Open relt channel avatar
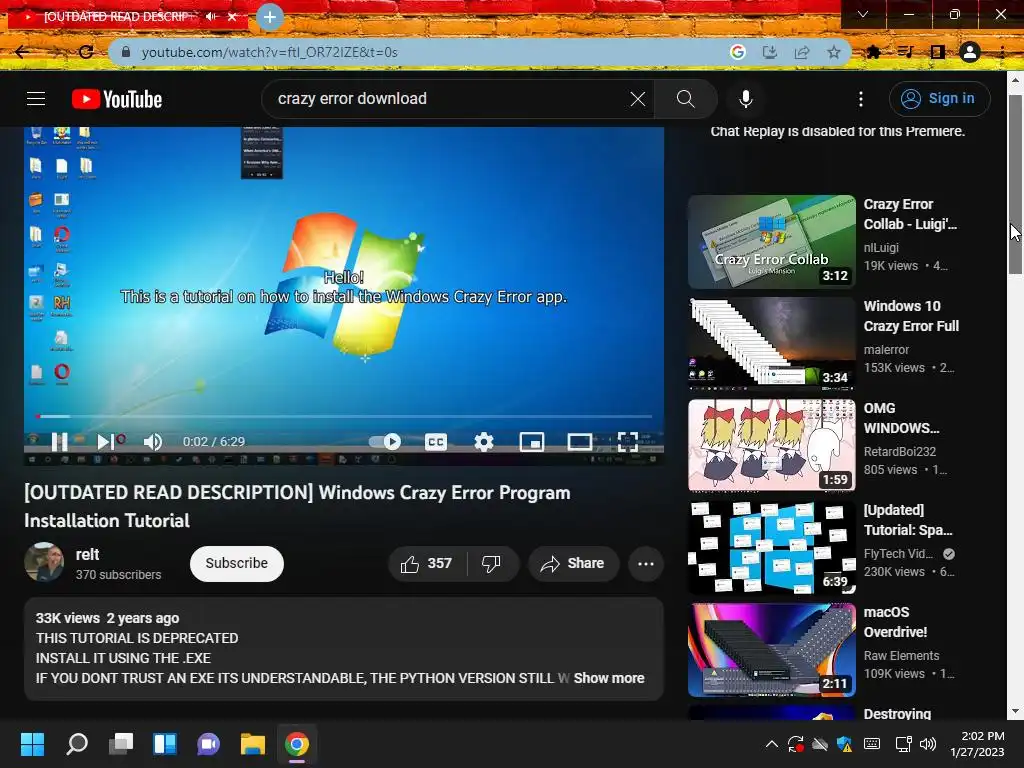 44,562
